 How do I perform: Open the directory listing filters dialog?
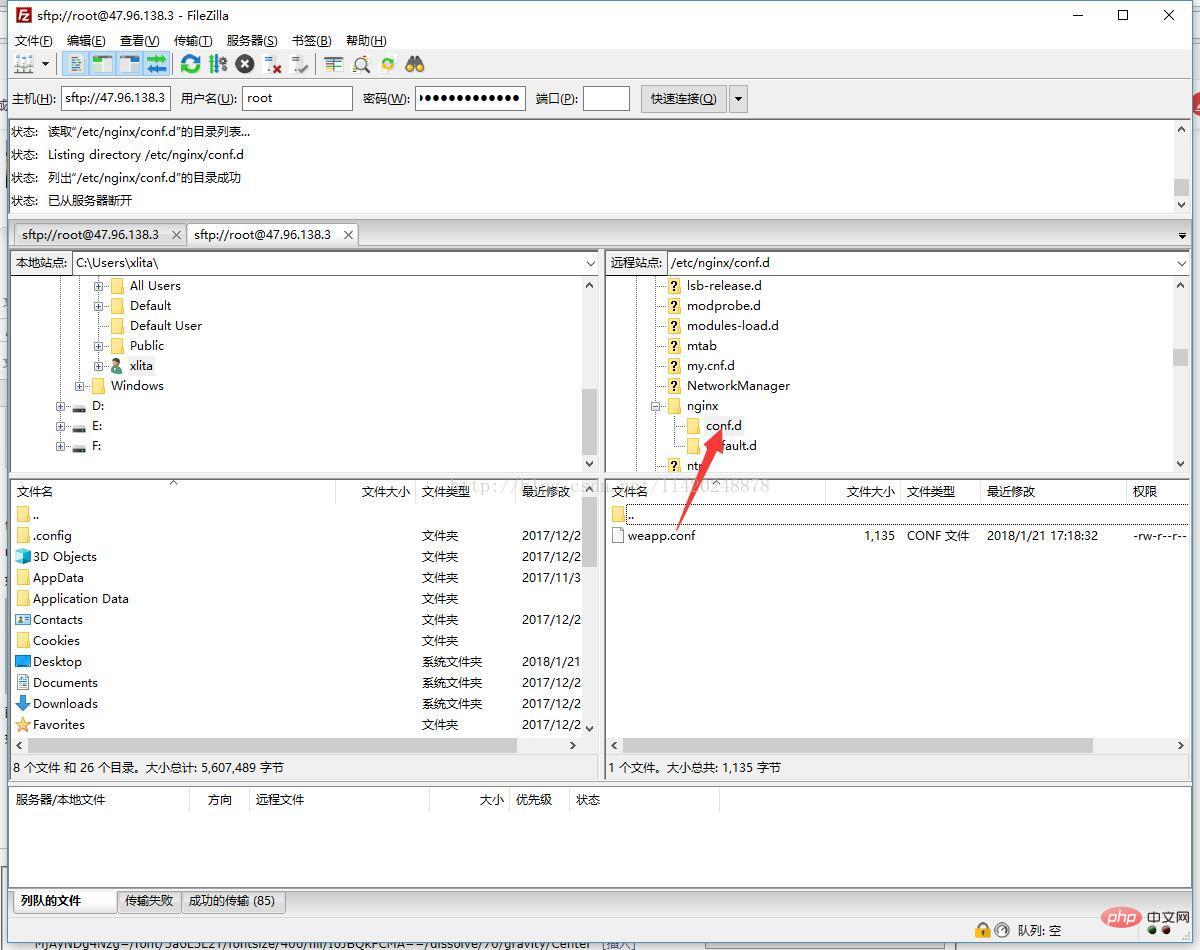tap(333, 64)
